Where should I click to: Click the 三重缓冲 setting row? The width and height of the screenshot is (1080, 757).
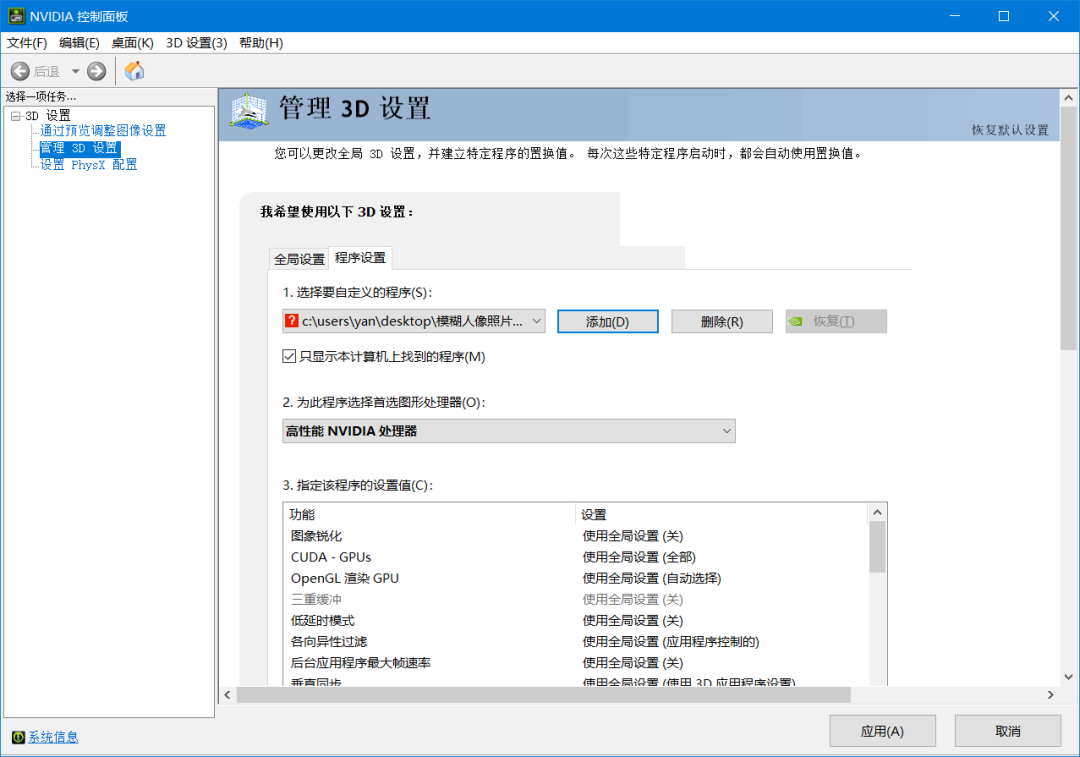coord(575,599)
